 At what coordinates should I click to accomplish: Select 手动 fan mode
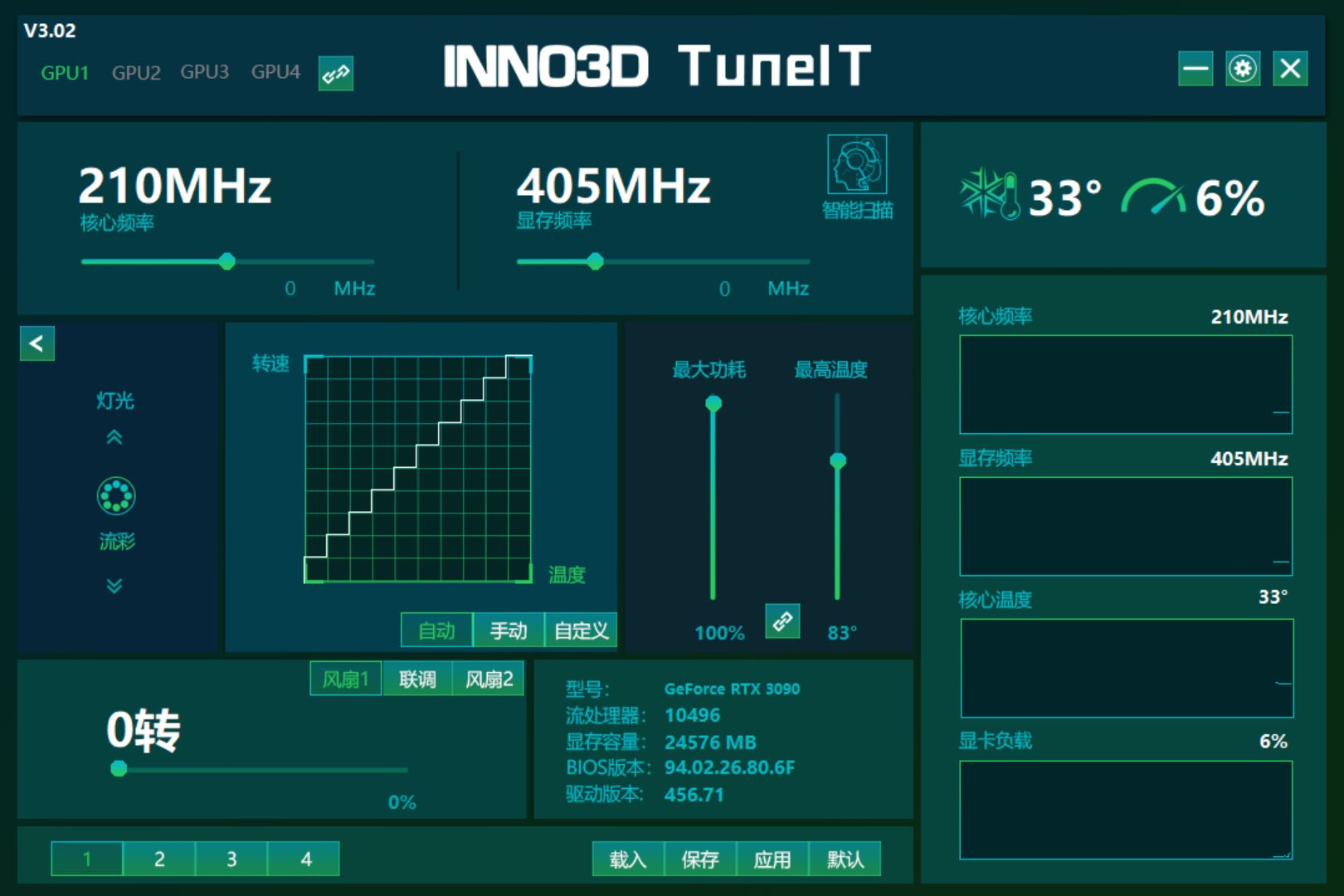point(509,631)
